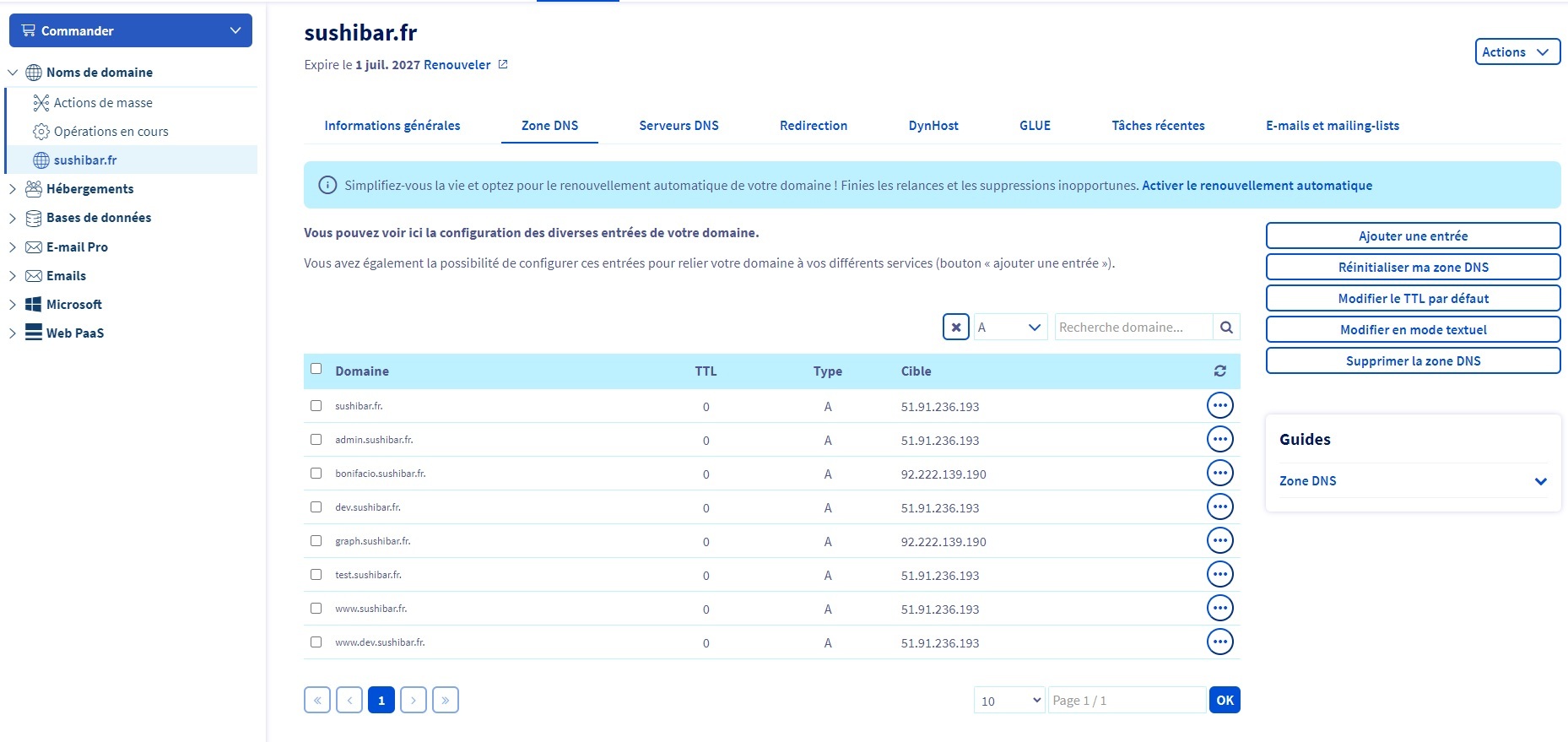Screen dimensions: 1568x742
Task: Focus the Recherche domaine search field
Action: tap(1133, 328)
